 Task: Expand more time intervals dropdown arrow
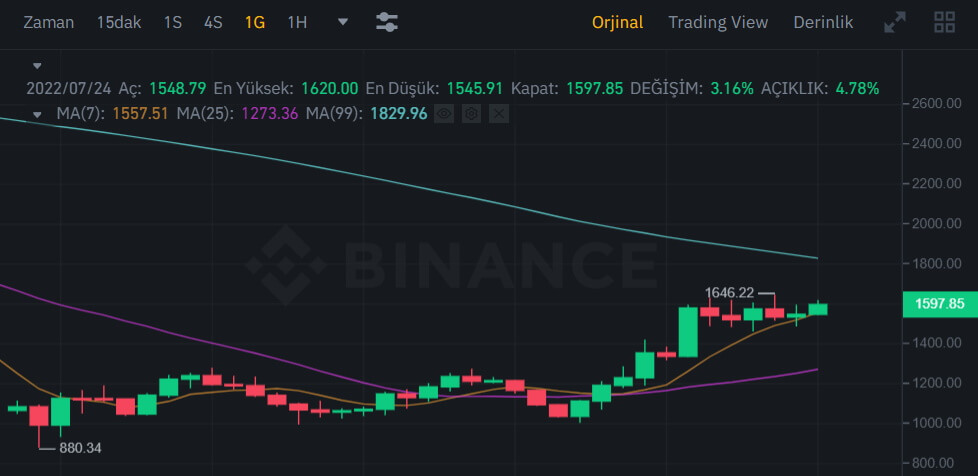point(343,22)
